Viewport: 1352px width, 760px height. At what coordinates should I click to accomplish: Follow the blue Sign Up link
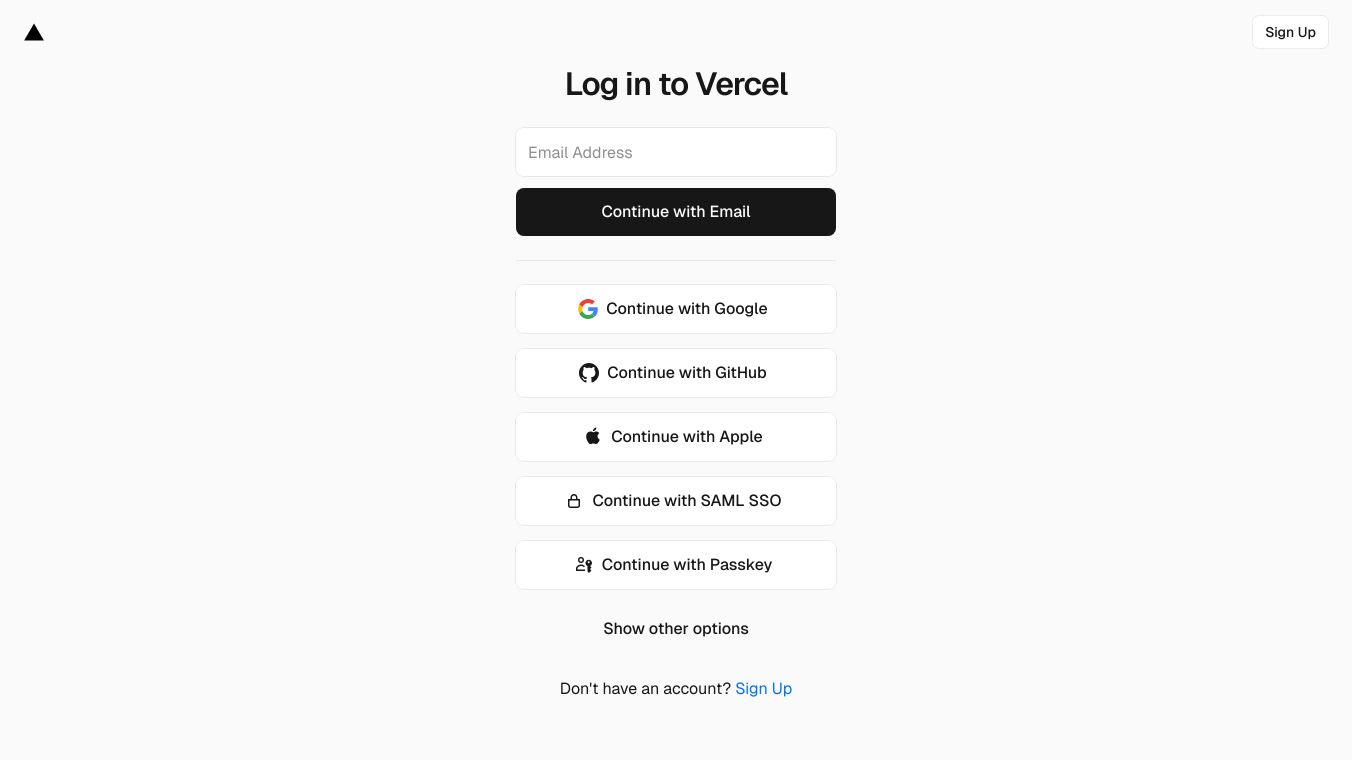(764, 689)
